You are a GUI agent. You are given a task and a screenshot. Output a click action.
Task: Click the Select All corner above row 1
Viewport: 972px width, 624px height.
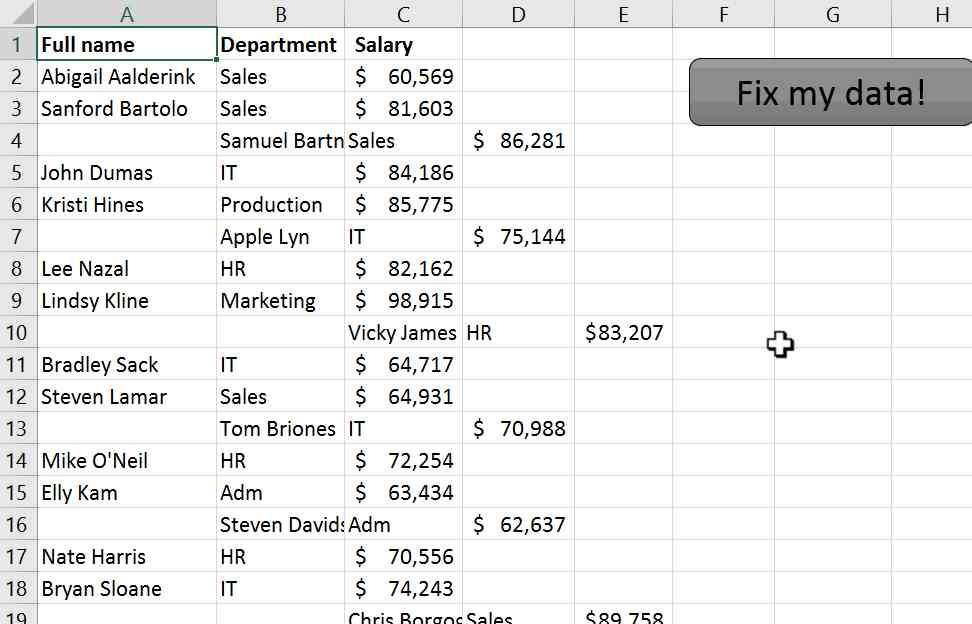point(14,14)
